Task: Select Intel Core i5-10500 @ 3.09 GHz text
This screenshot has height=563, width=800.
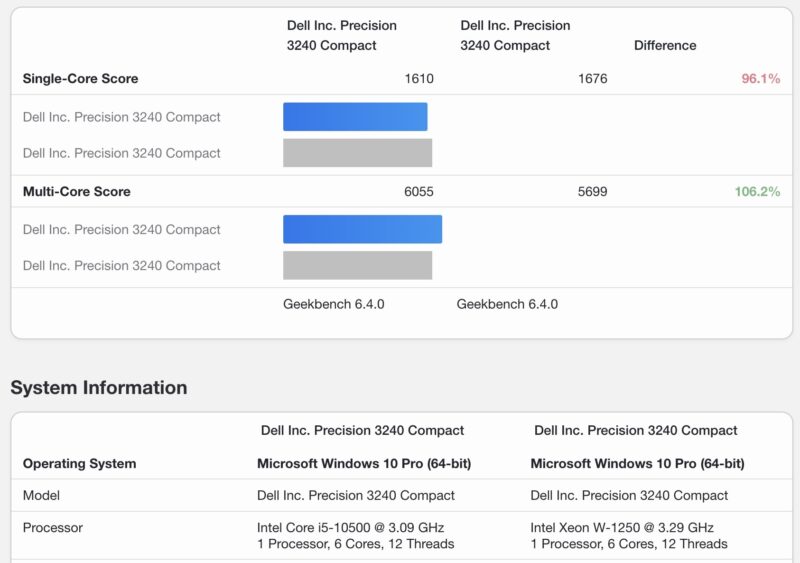Action: pyautogui.click(x=351, y=527)
